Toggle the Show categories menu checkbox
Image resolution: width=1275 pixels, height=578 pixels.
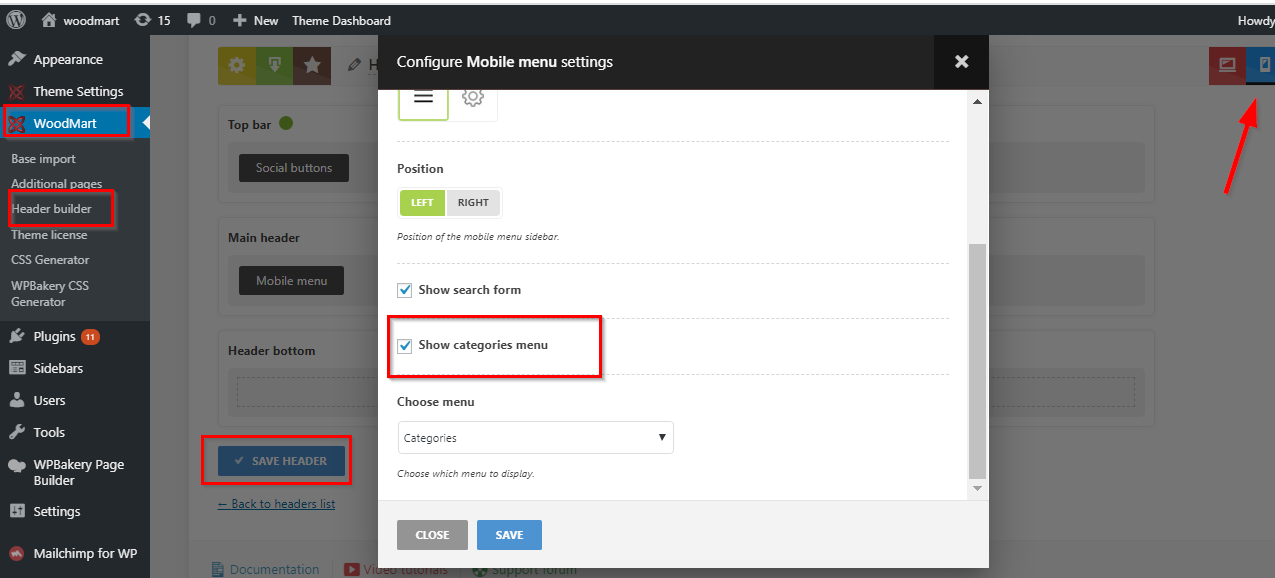(x=405, y=345)
